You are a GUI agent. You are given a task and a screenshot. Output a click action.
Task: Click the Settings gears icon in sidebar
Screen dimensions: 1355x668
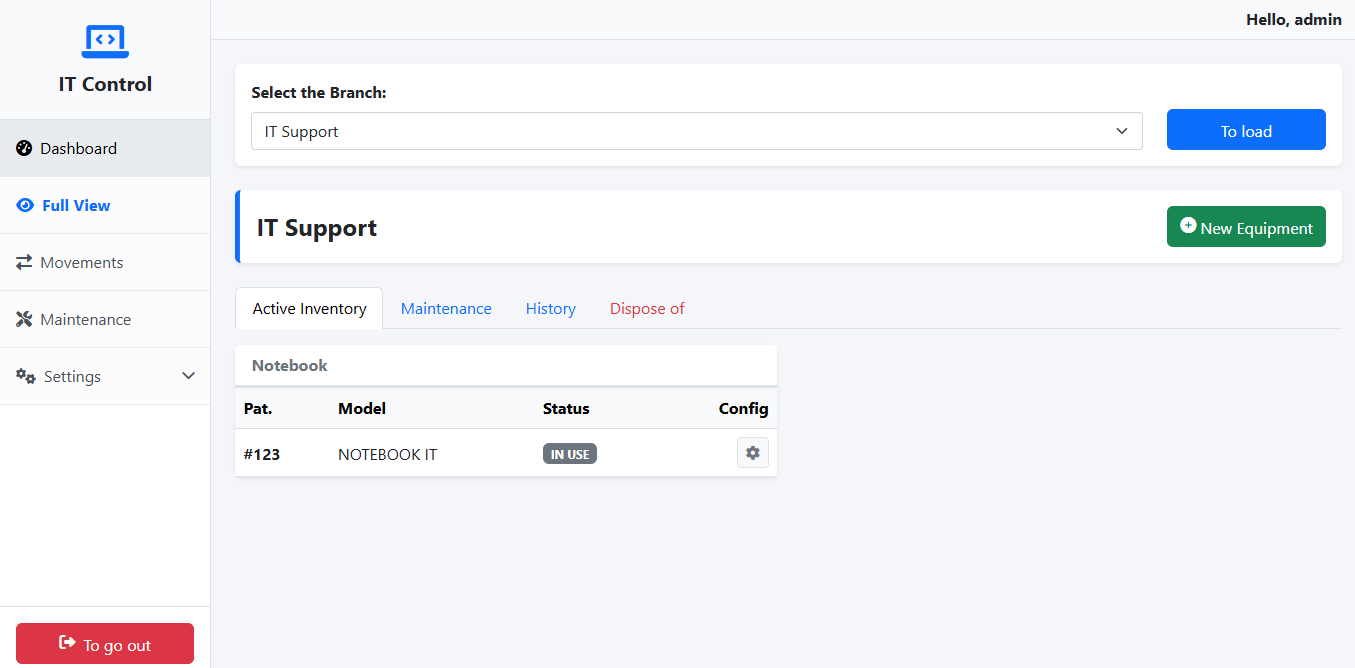26,377
